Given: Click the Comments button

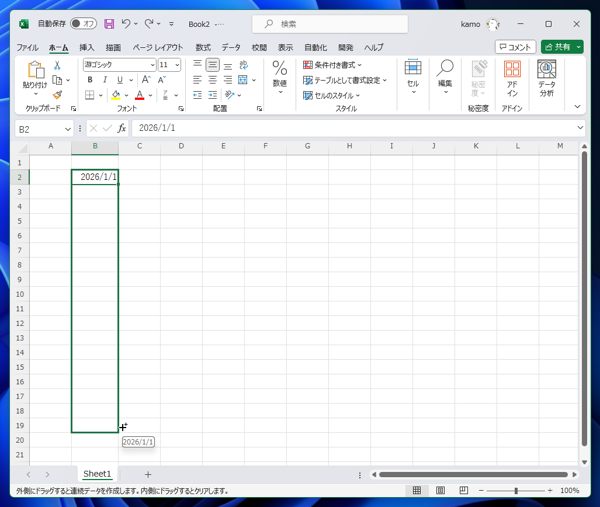Looking at the screenshot, I should point(515,47).
